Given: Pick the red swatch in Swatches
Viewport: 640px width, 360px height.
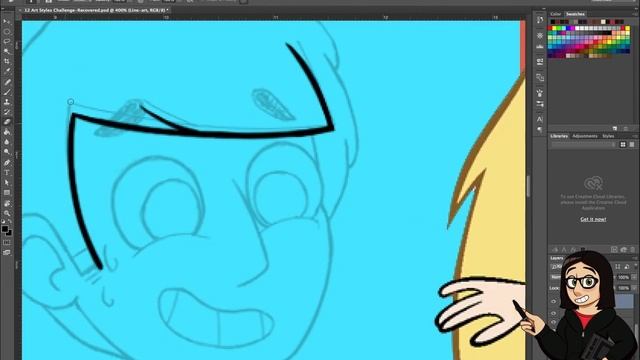Looking at the screenshot, I should (550, 28).
